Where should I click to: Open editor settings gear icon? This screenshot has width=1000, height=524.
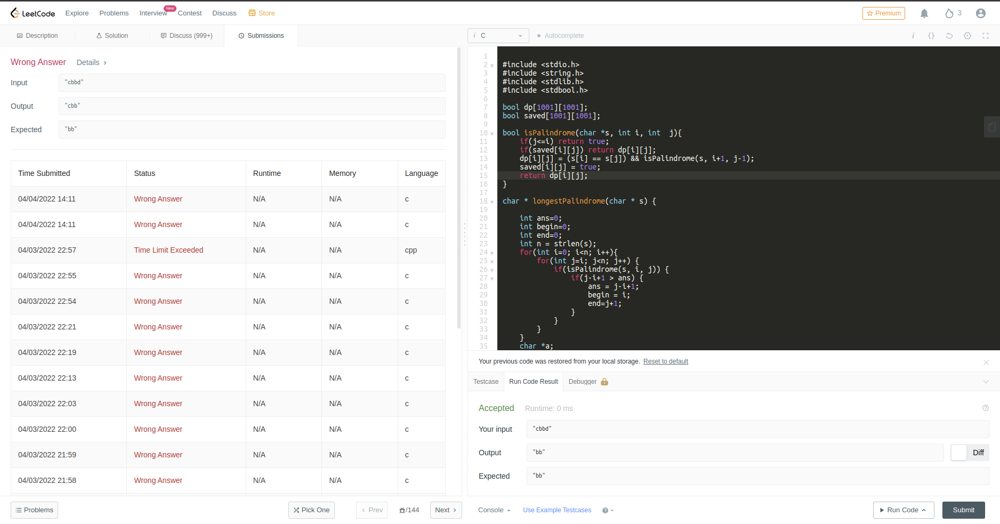pos(967,36)
